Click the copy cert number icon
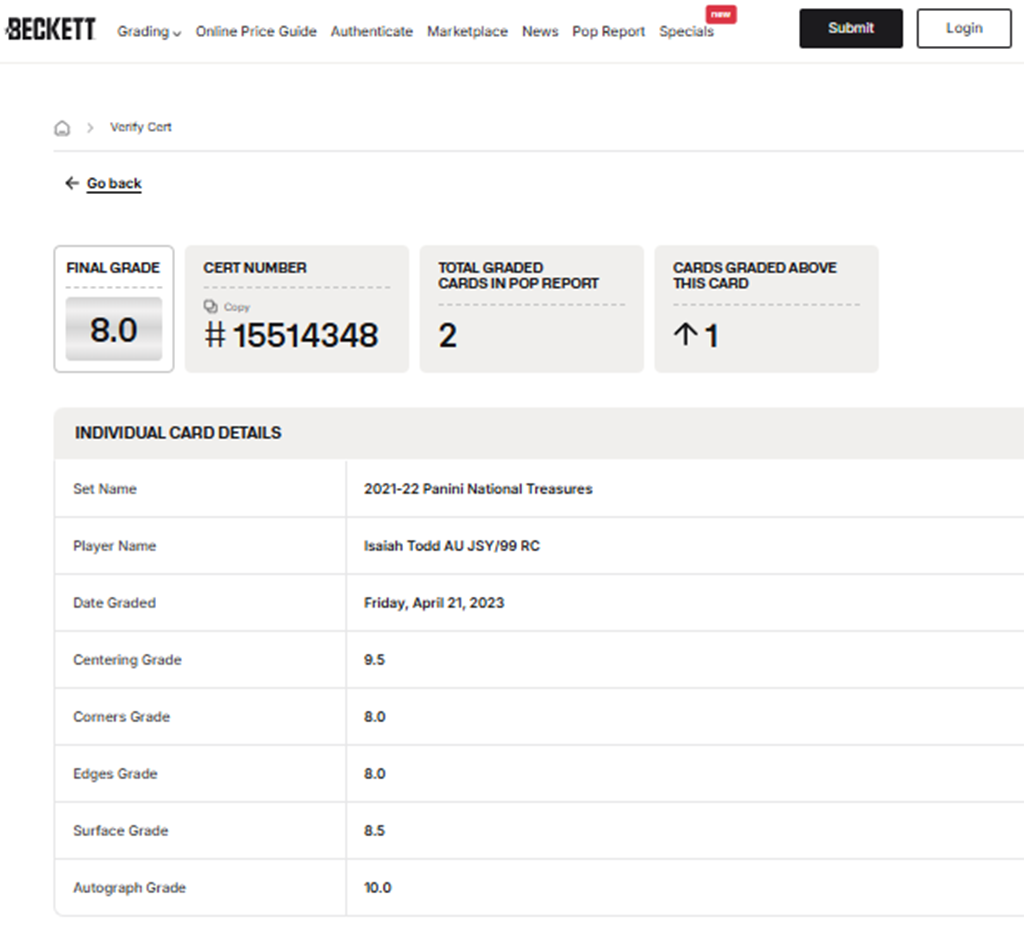 pos(210,307)
